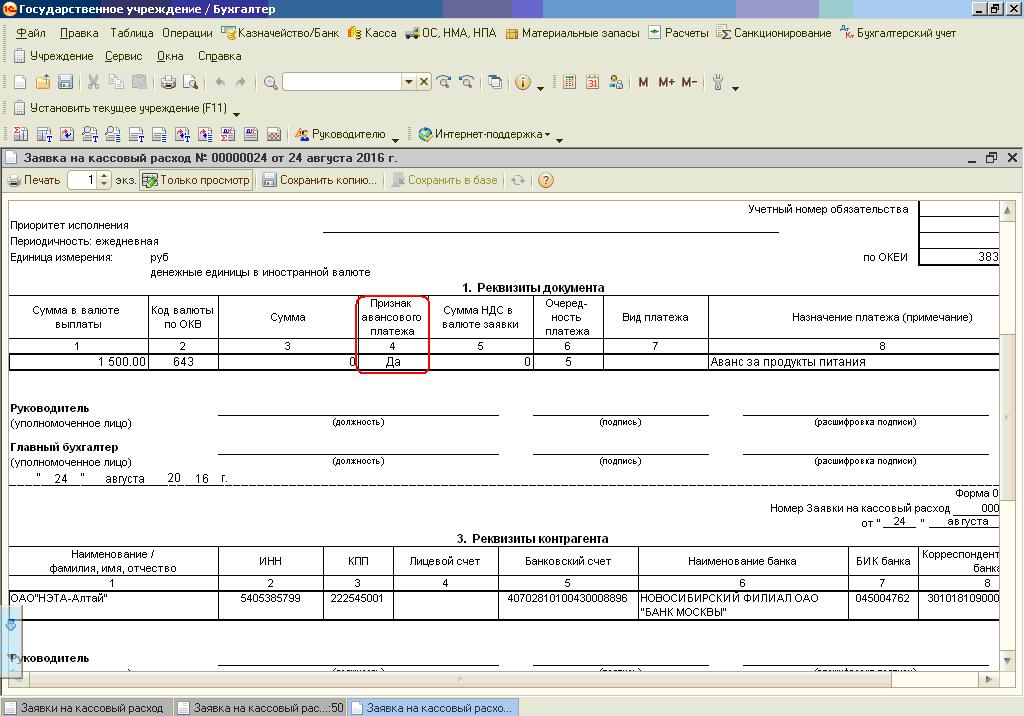This screenshot has height=716, width=1024.
Task: Open the calendar icon in toolbar
Action: pos(592,82)
